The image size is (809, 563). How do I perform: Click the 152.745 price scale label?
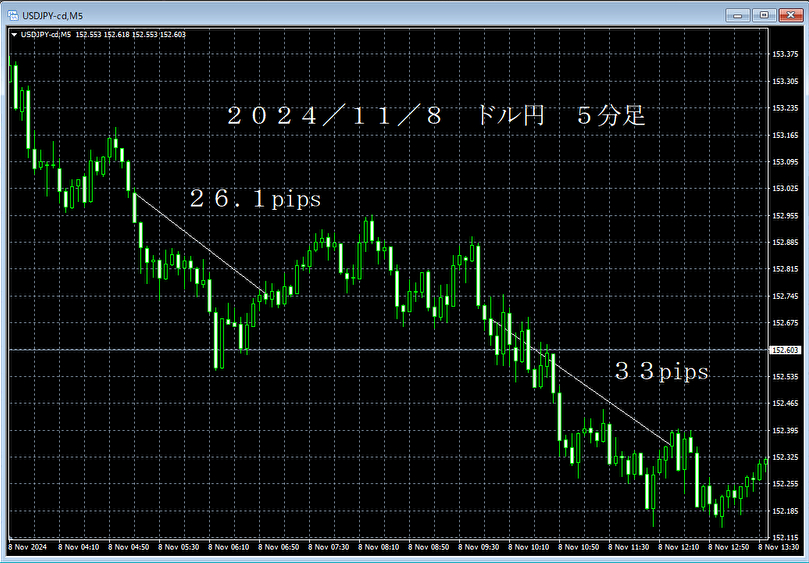(x=785, y=296)
